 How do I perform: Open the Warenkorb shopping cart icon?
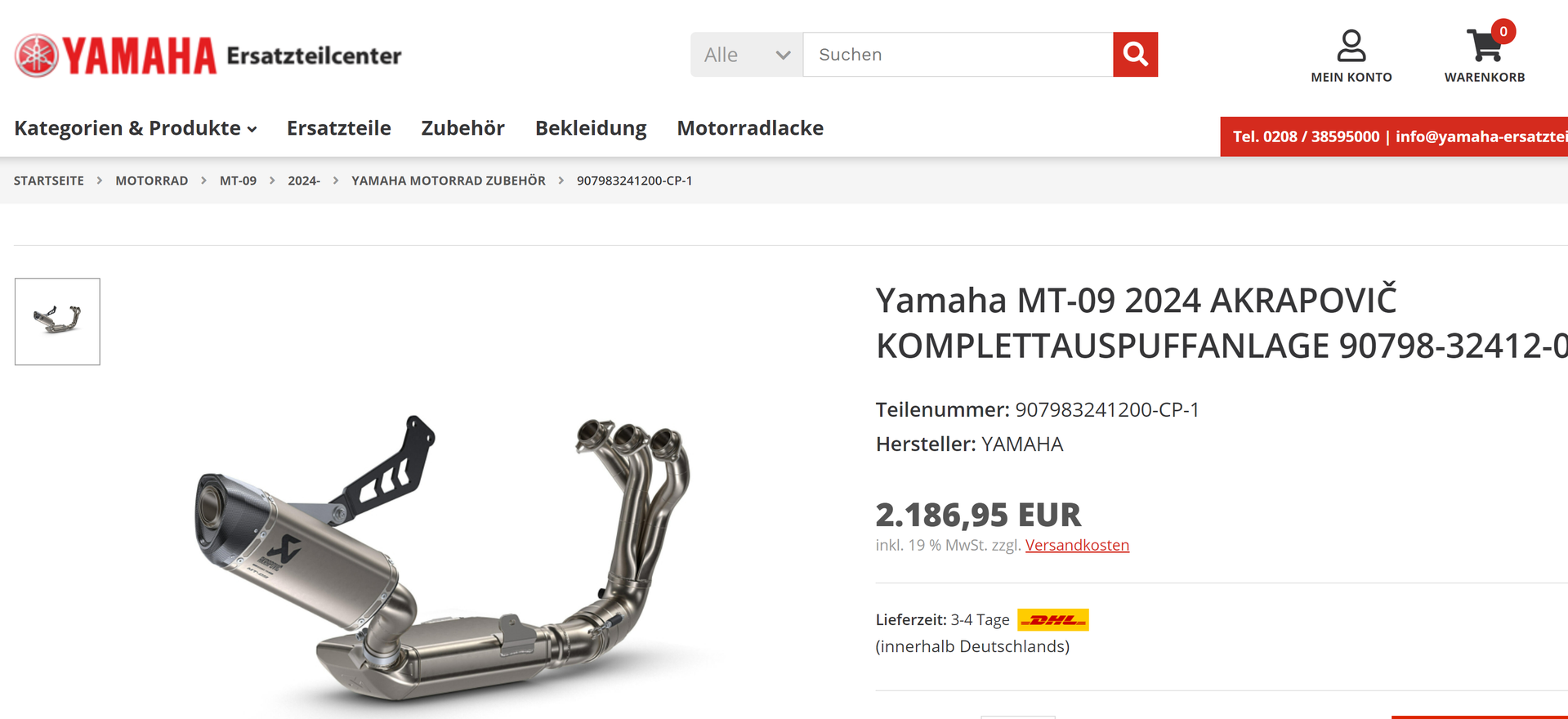coord(1484,46)
